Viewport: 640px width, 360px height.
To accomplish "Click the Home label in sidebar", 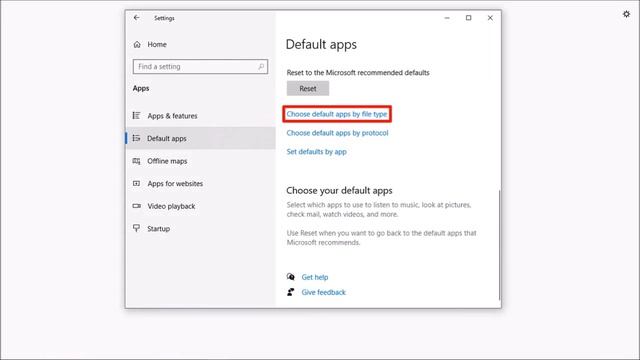I will [x=157, y=44].
